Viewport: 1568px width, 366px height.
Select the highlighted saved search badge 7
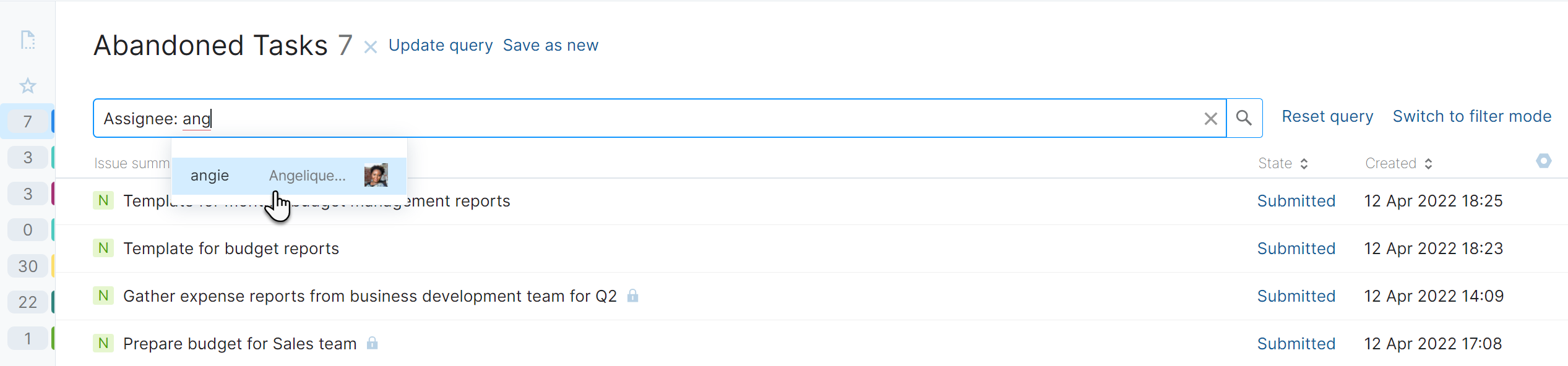[x=28, y=121]
